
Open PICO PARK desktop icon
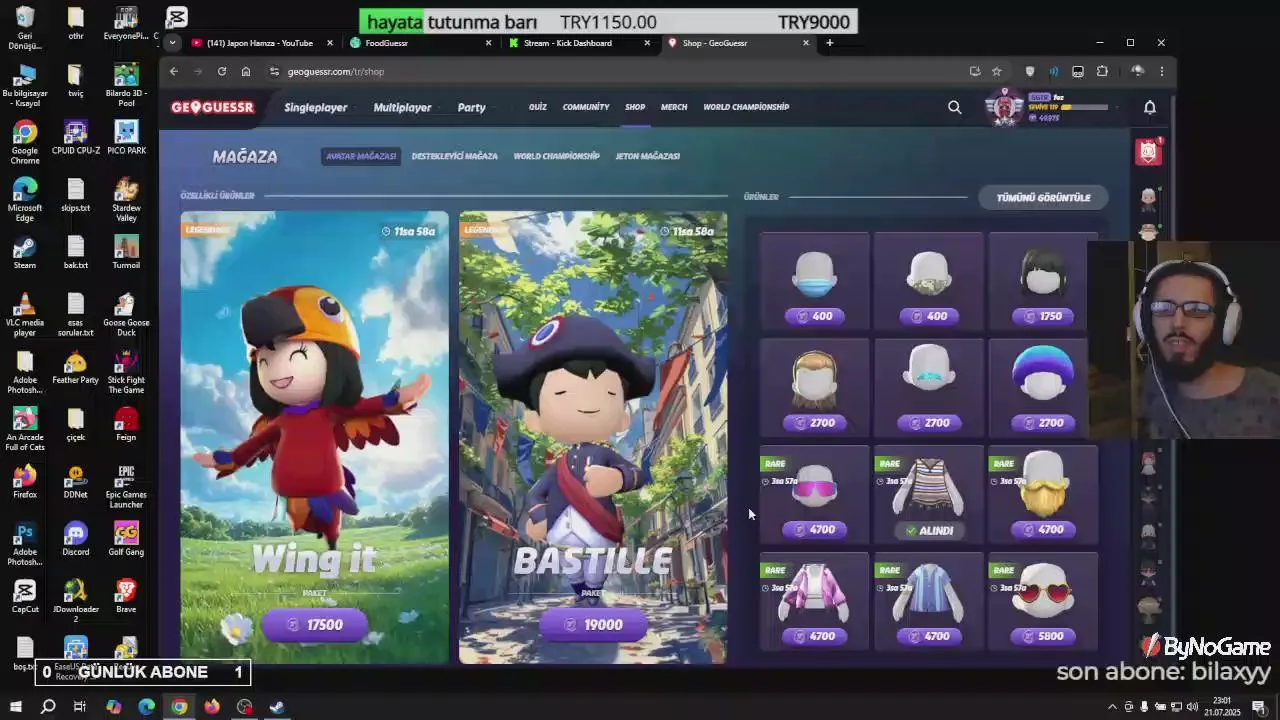click(126, 137)
